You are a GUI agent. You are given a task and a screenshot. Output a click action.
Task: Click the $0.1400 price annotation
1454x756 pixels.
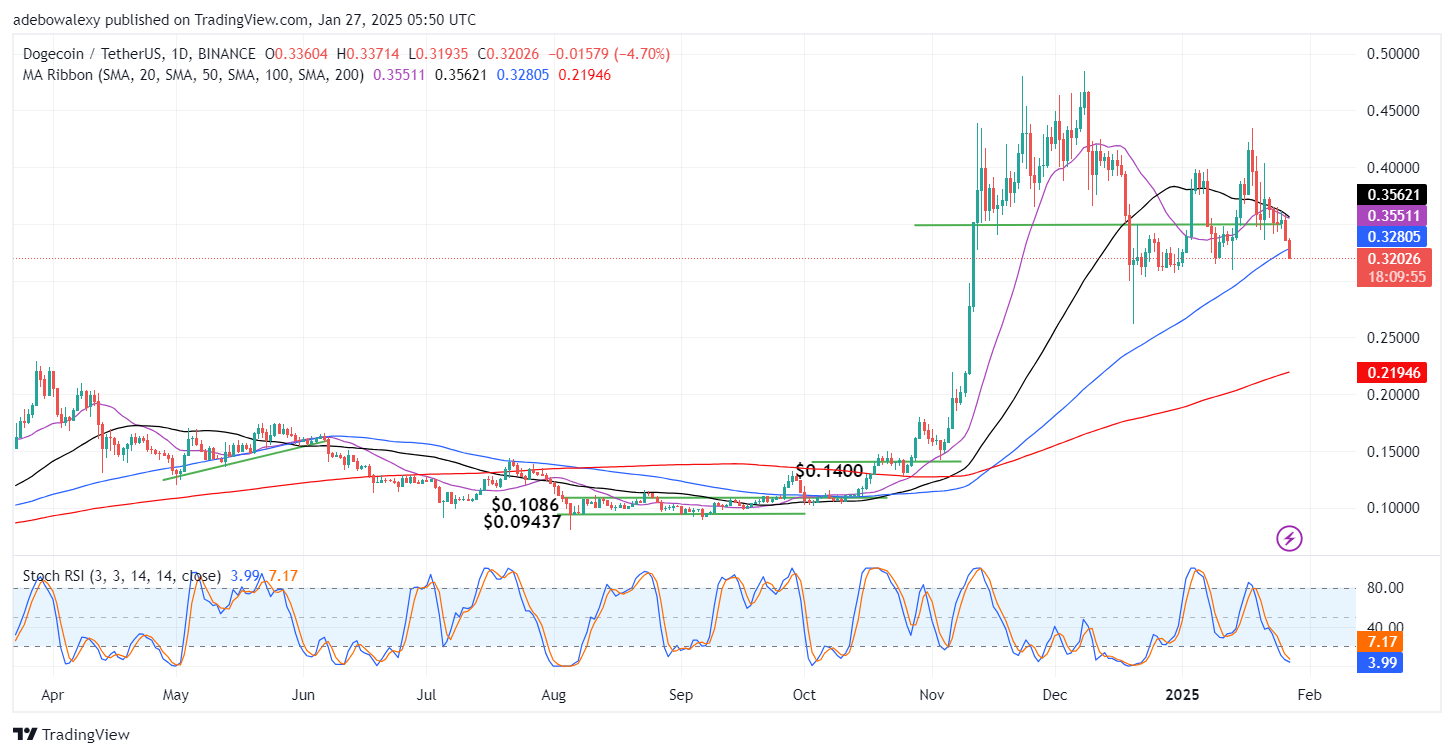[x=829, y=470]
